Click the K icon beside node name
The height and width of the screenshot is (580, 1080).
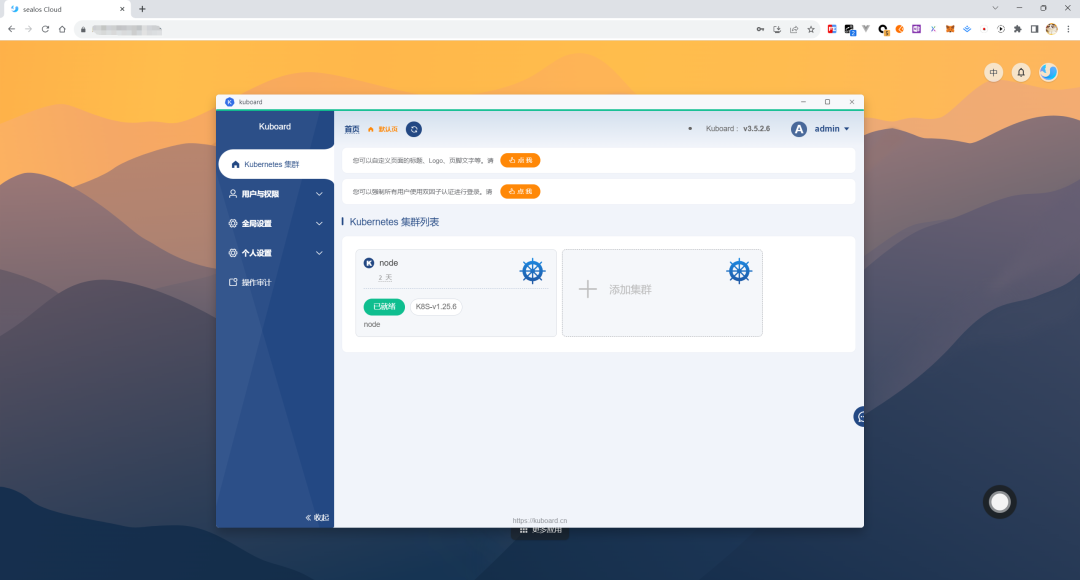[369, 263]
